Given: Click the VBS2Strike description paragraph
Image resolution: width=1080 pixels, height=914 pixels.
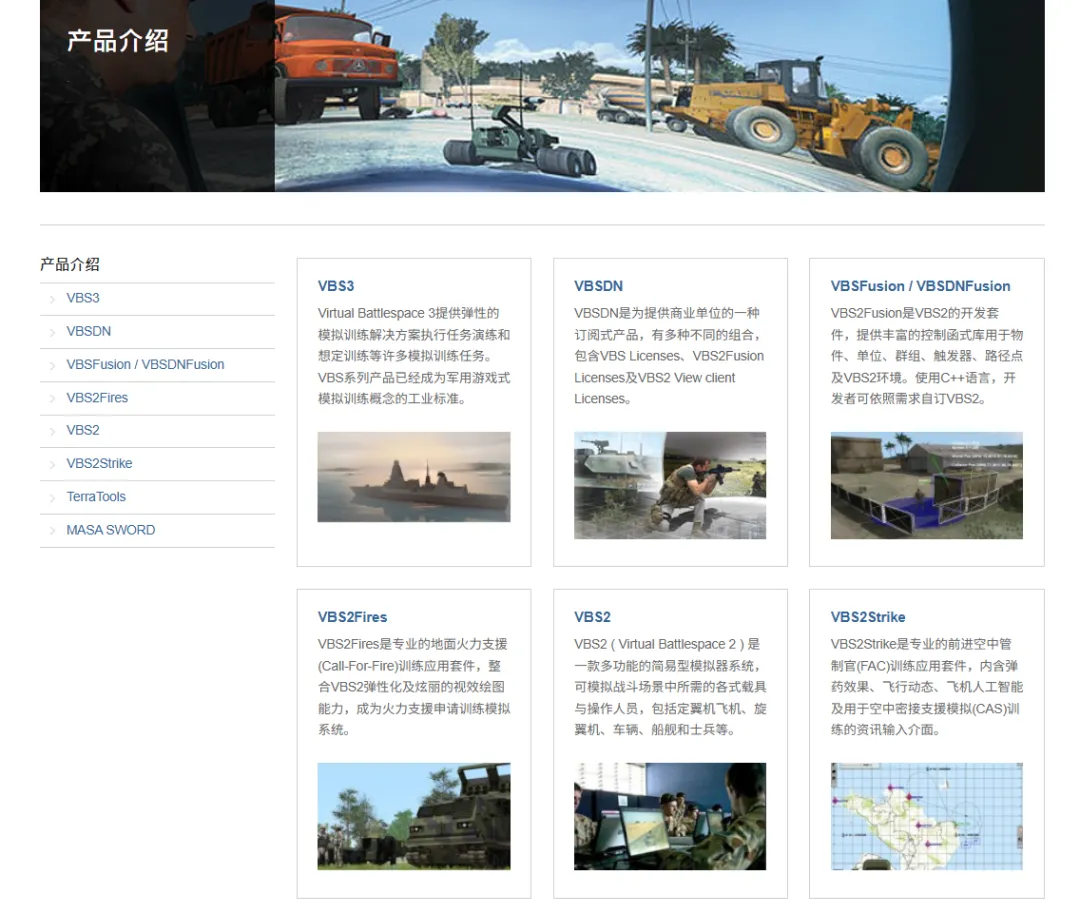Looking at the screenshot, I should (x=926, y=687).
